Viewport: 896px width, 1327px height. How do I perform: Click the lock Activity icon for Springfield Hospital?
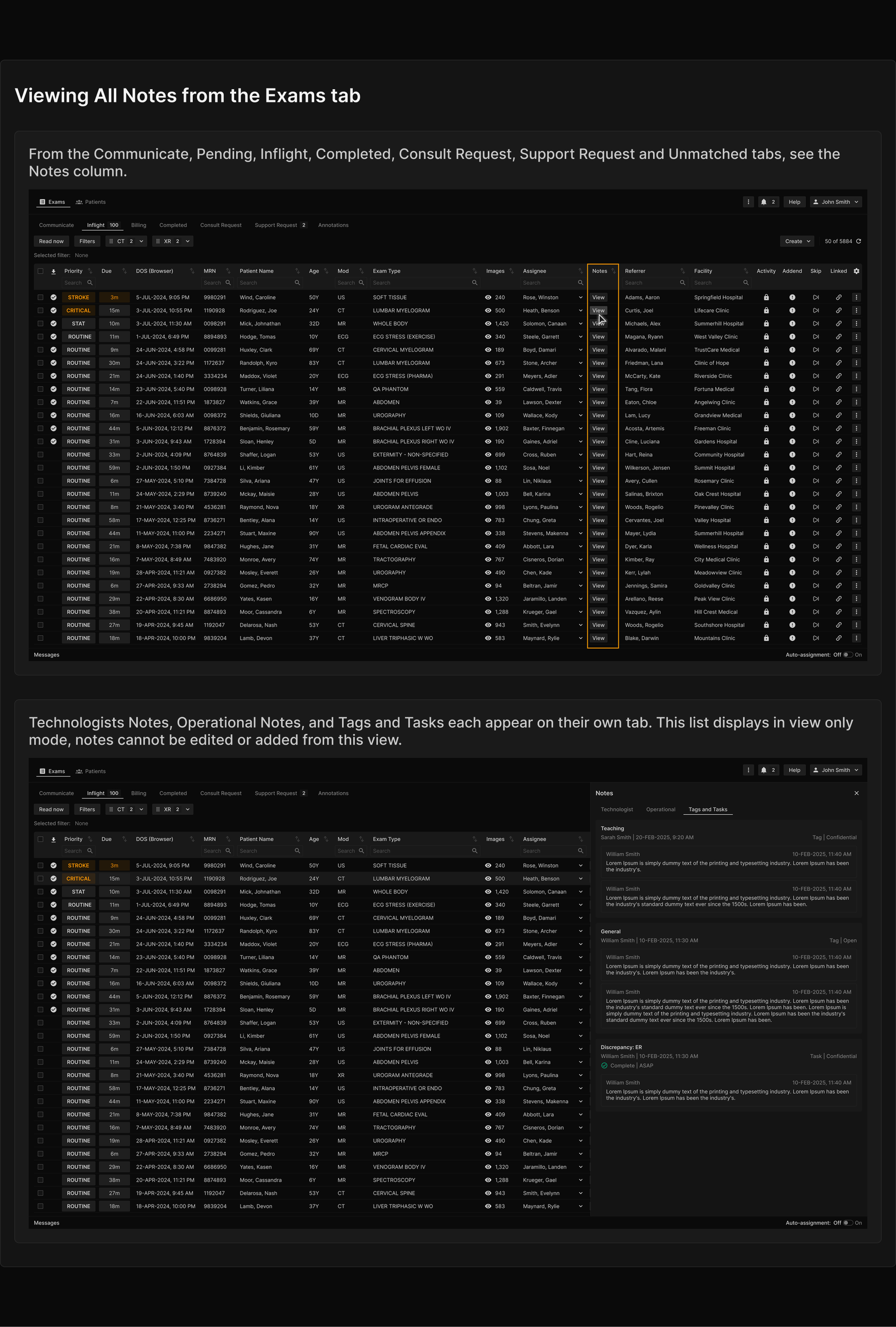[x=766, y=297]
